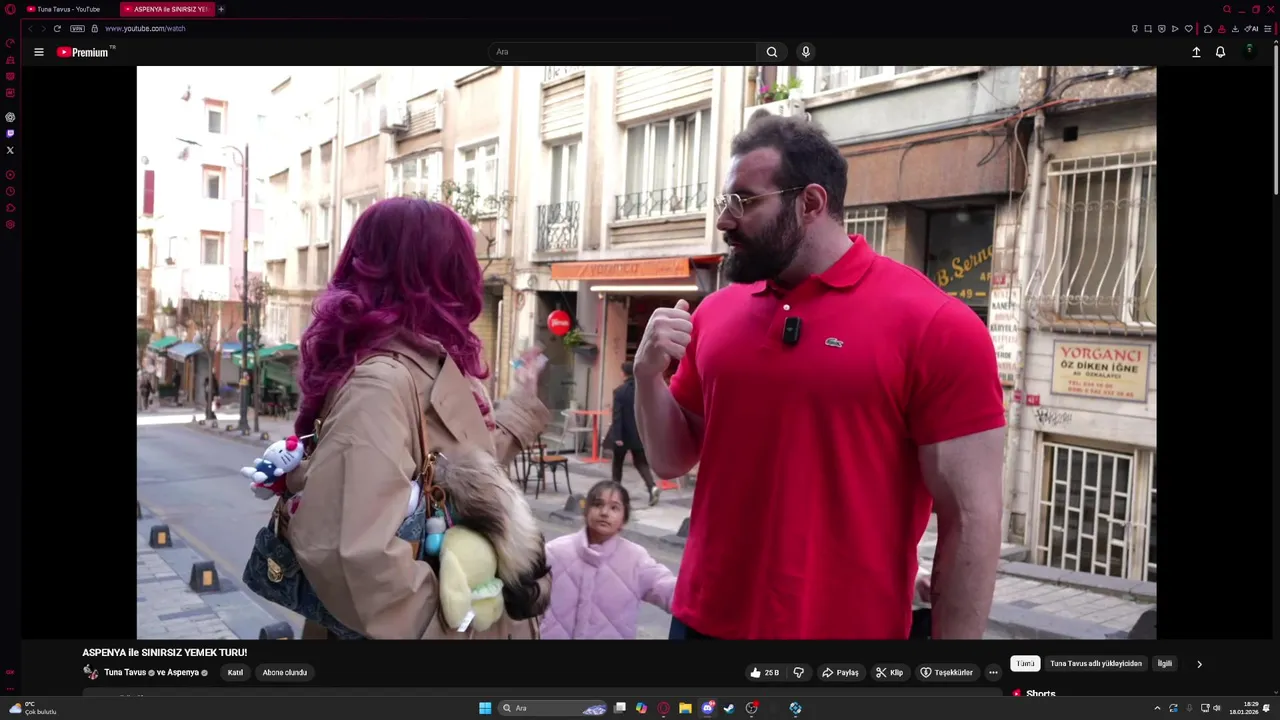
Task: Go to YouTube Premium home logo
Action: [83, 52]
